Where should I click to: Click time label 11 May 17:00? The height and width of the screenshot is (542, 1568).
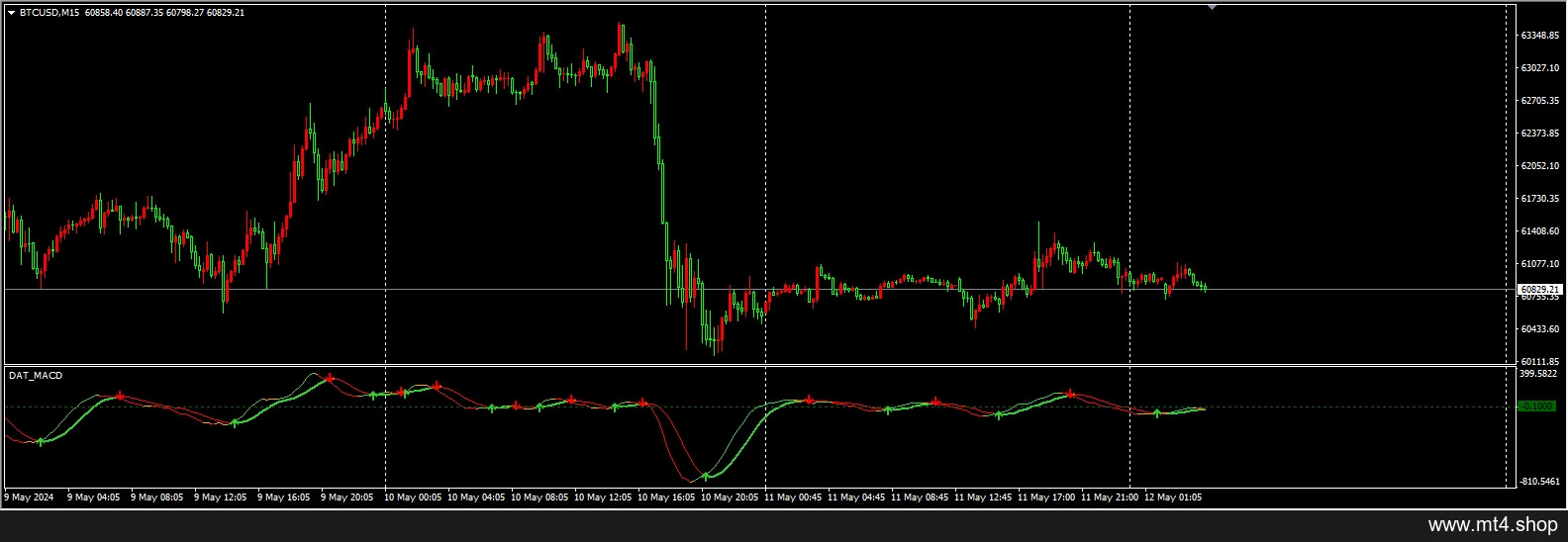(x=1046, y=497)
